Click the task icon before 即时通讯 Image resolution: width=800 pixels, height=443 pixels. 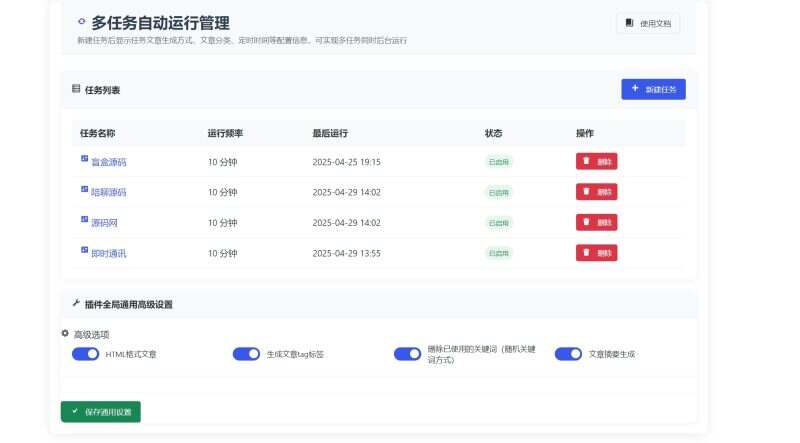click(x=84, y=250)
